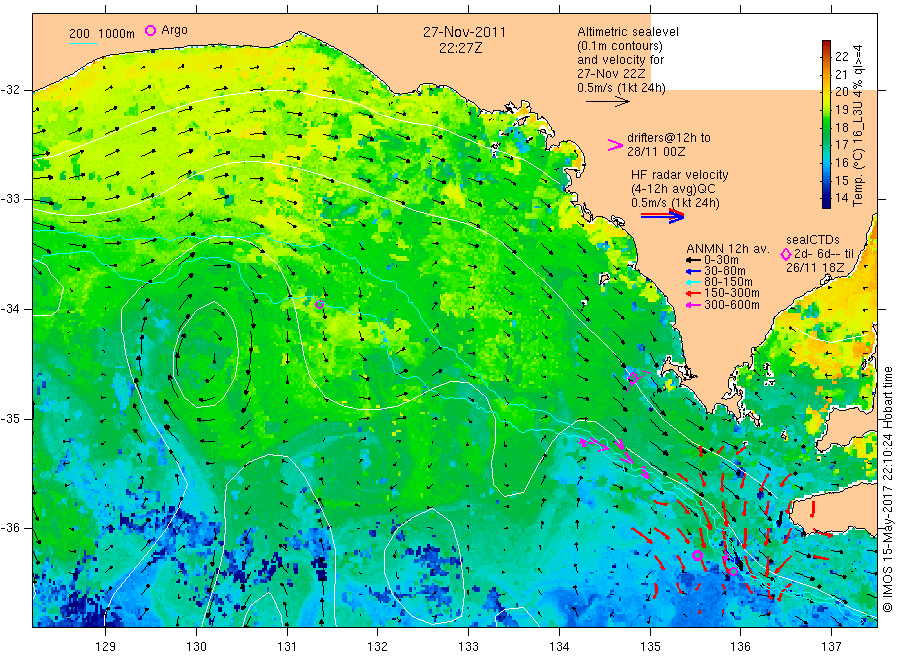This screenshot has height=660, width=900.
Task: Click the magenta 300-600m ANMN arrow
Action: coord(694,305)
